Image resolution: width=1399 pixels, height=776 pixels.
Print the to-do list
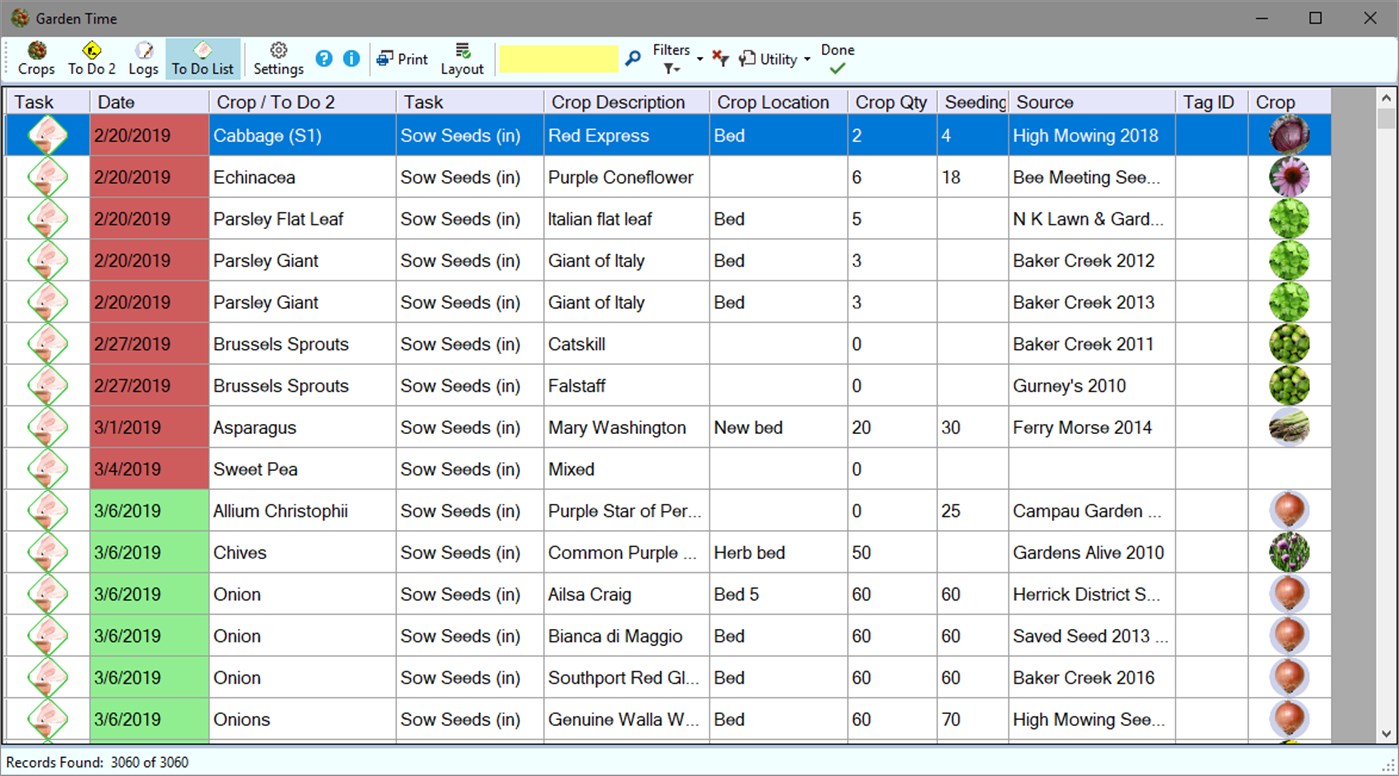(402, 58)
